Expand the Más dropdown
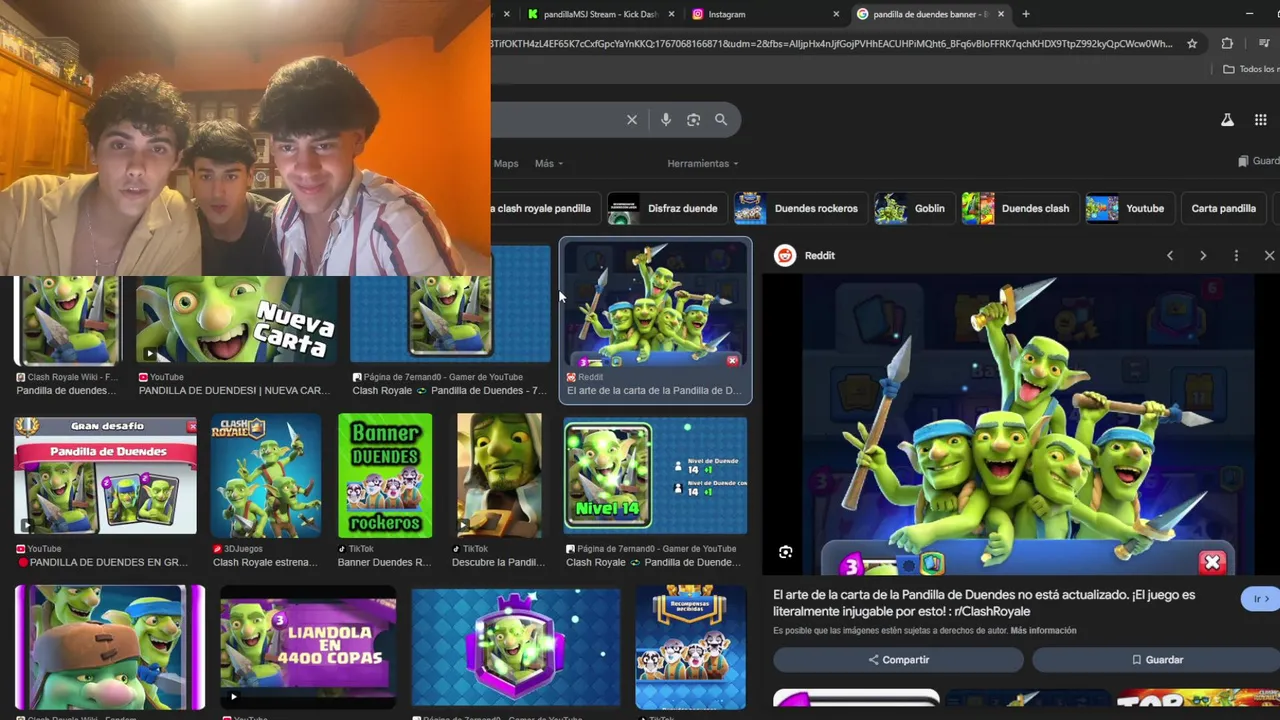The height and width of the screenshot is (720, 1280). [549, 164]
